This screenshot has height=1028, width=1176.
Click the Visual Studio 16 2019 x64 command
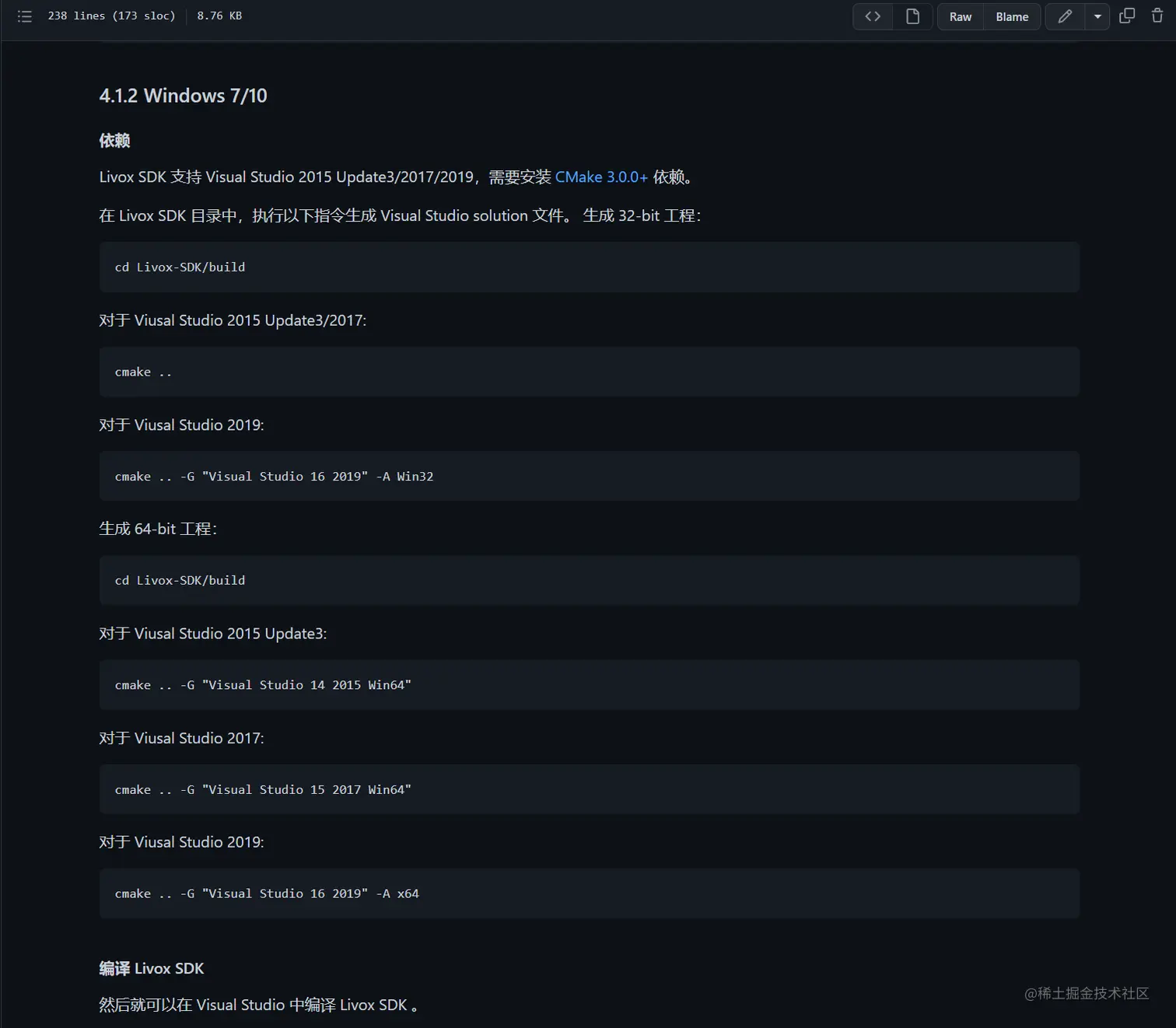267,893
